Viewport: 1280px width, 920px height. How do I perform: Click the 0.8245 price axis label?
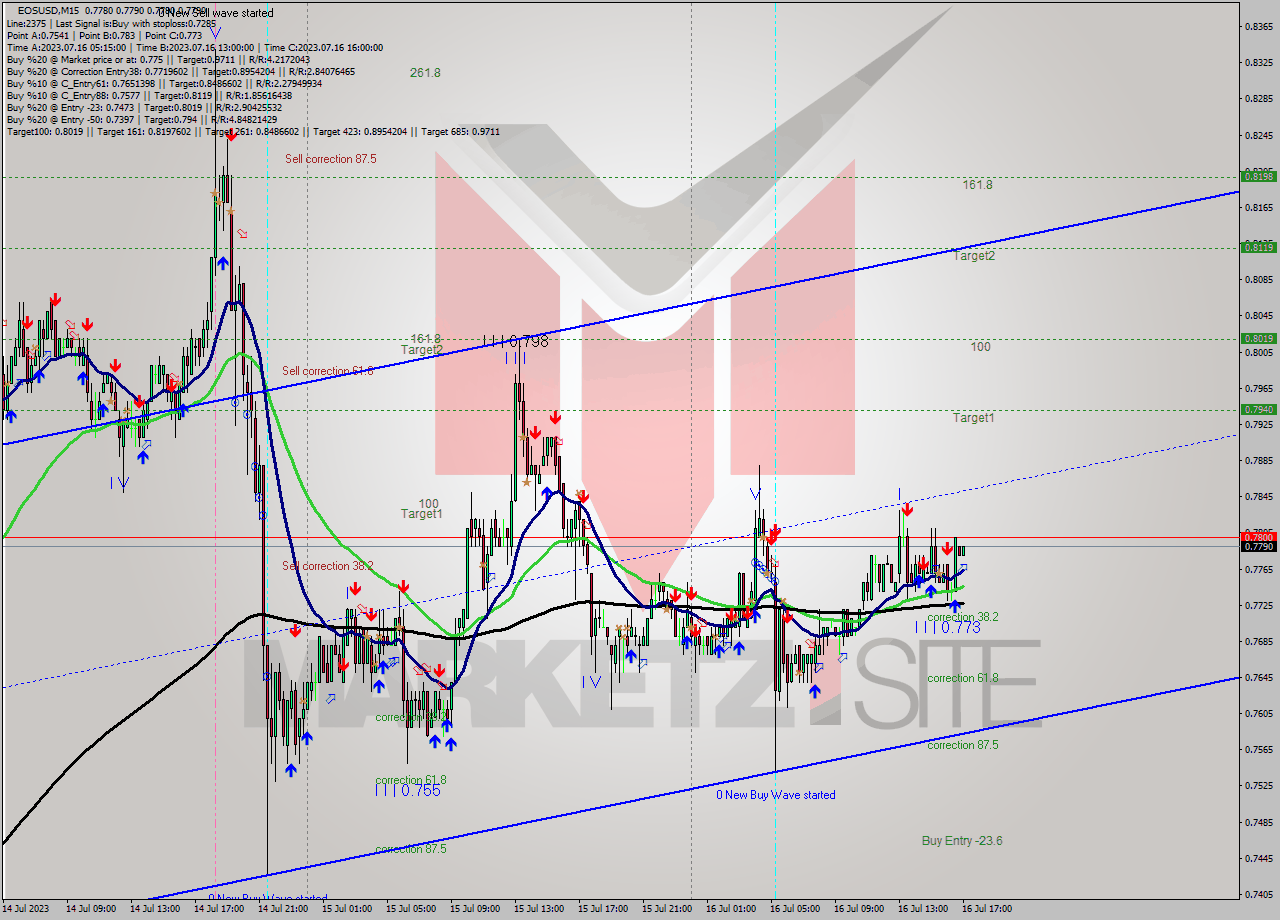click(1258, 135)
